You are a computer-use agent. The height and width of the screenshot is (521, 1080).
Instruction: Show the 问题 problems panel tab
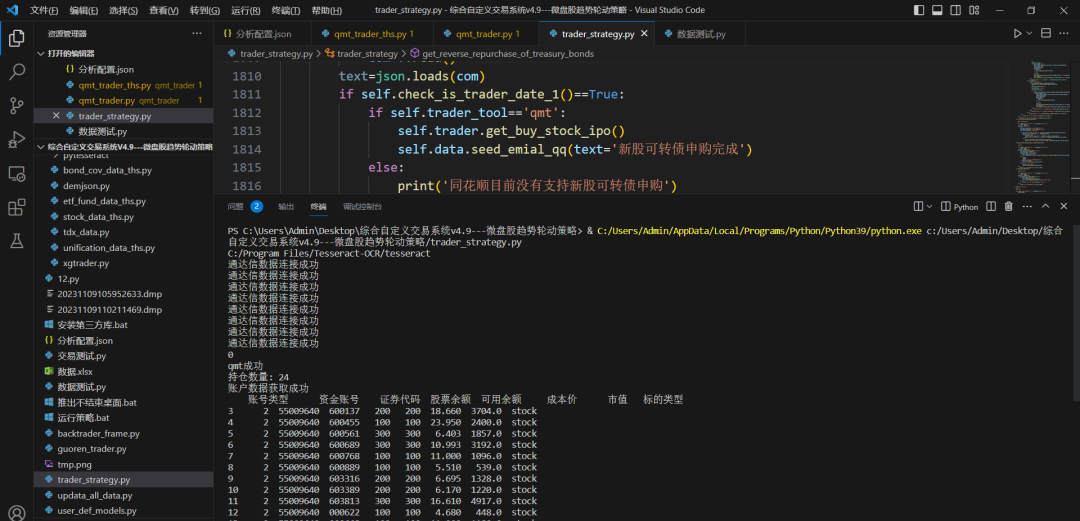coord(236,206)
